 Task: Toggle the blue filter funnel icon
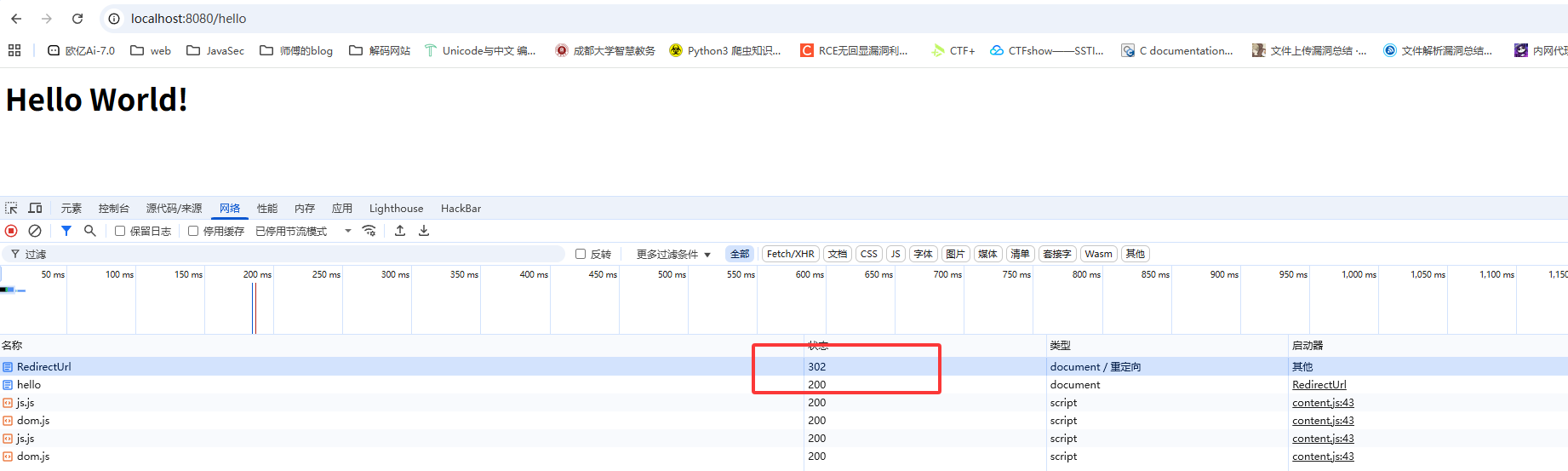coord(66,231)
